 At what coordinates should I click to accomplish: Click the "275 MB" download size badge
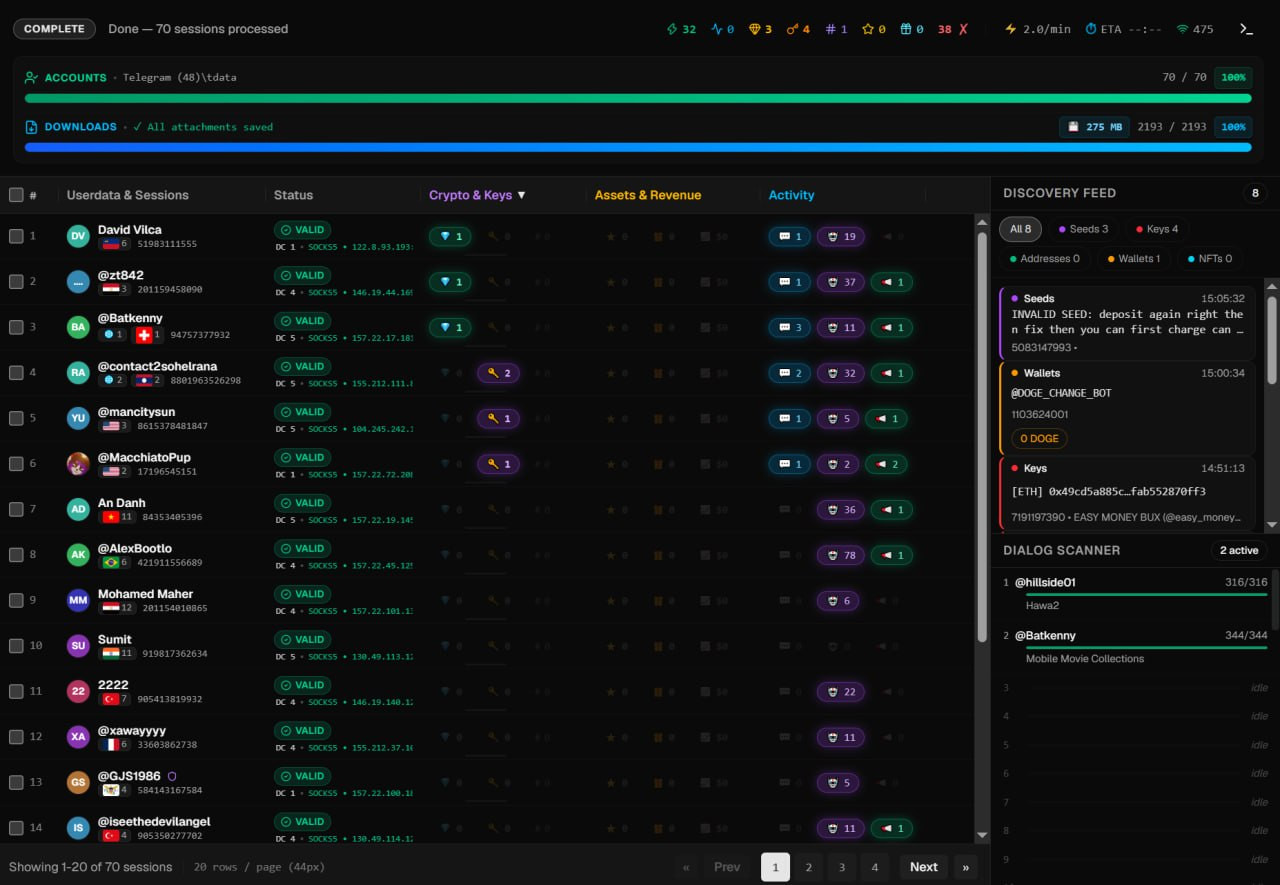point(1095,127)
